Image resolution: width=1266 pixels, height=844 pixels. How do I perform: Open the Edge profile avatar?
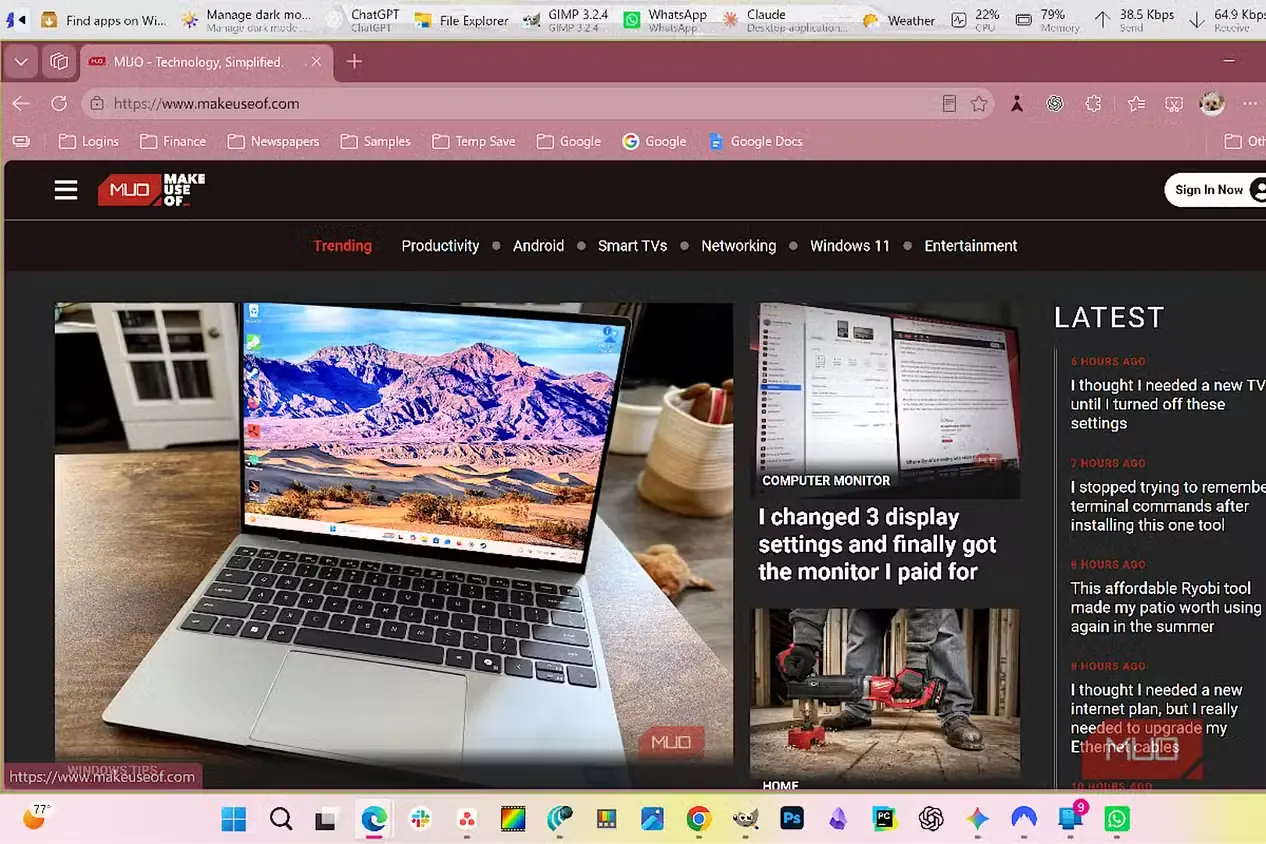(1212, 103)
